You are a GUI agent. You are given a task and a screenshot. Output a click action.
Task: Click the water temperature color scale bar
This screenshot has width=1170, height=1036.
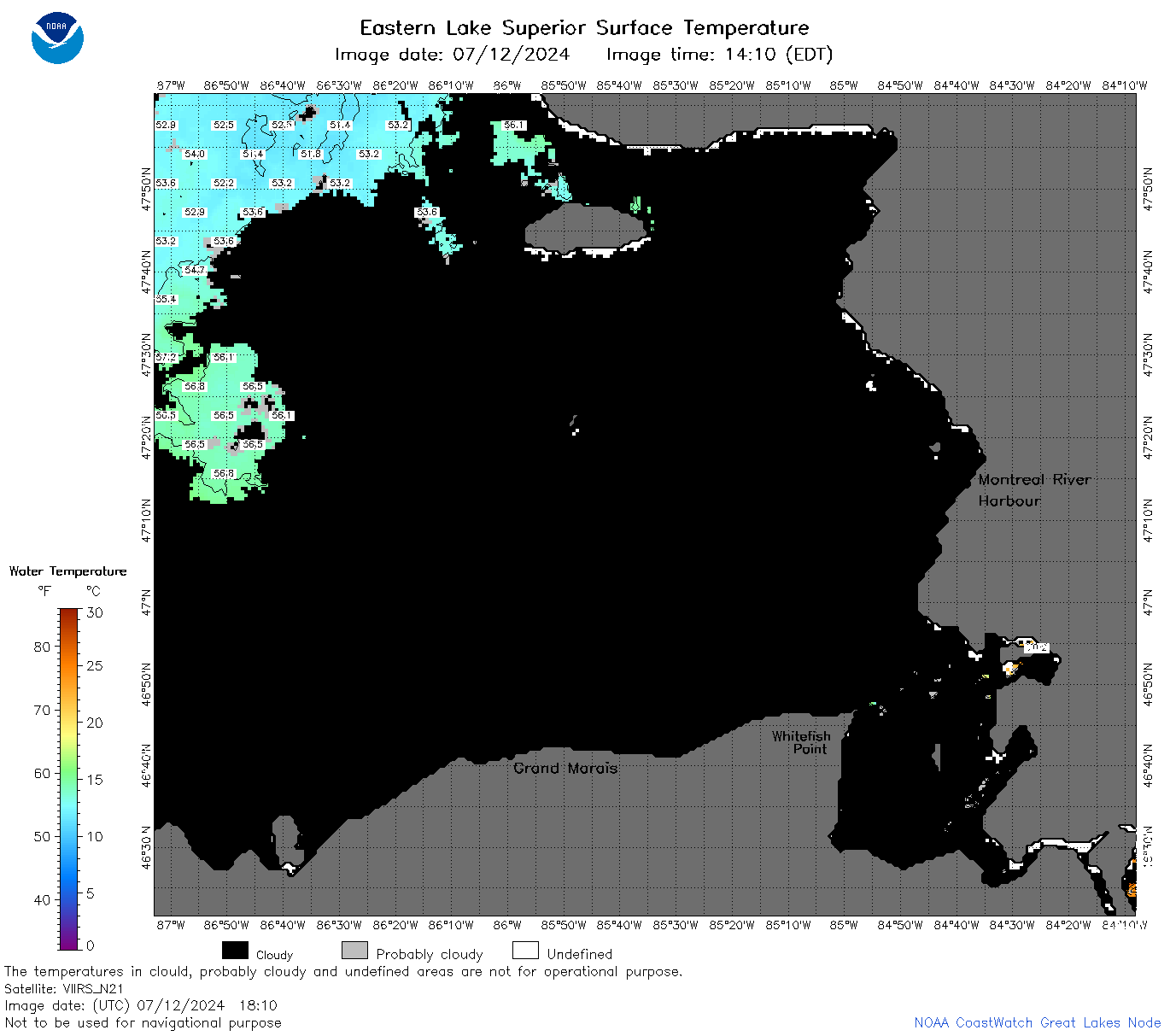point(69,778)
